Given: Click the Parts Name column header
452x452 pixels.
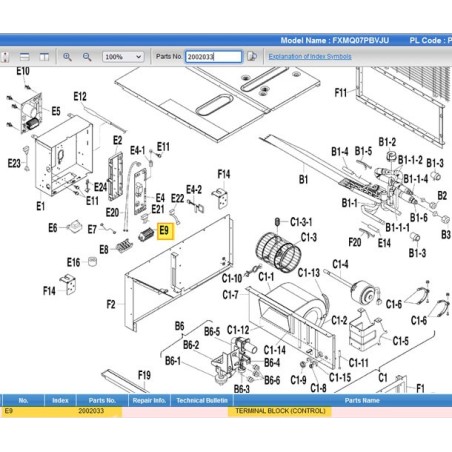Looking at the screenshot, I should (x=362, y=400).
